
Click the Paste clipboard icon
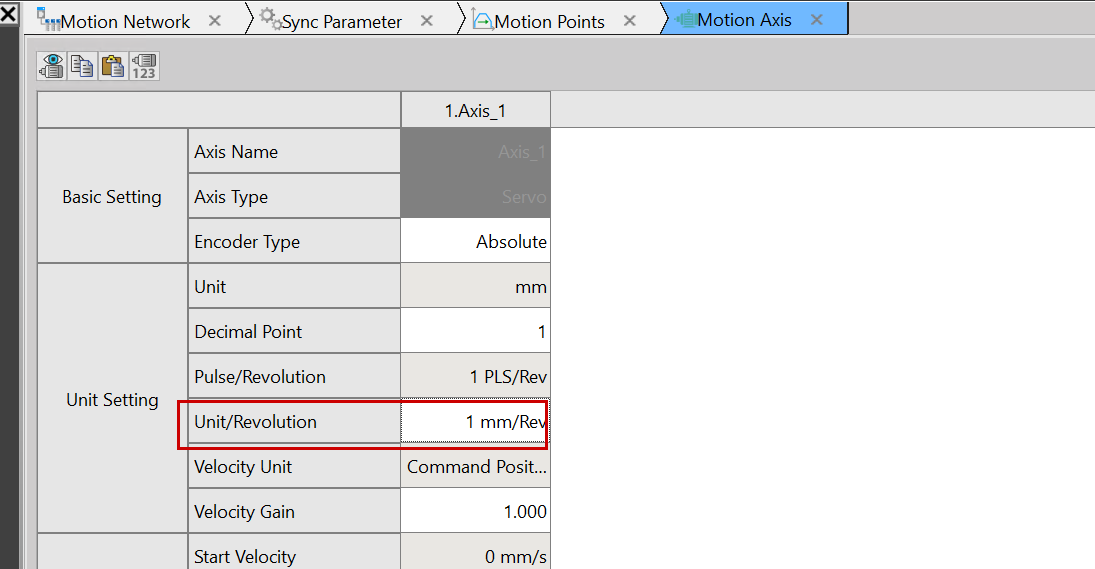[x=113, y=66]
